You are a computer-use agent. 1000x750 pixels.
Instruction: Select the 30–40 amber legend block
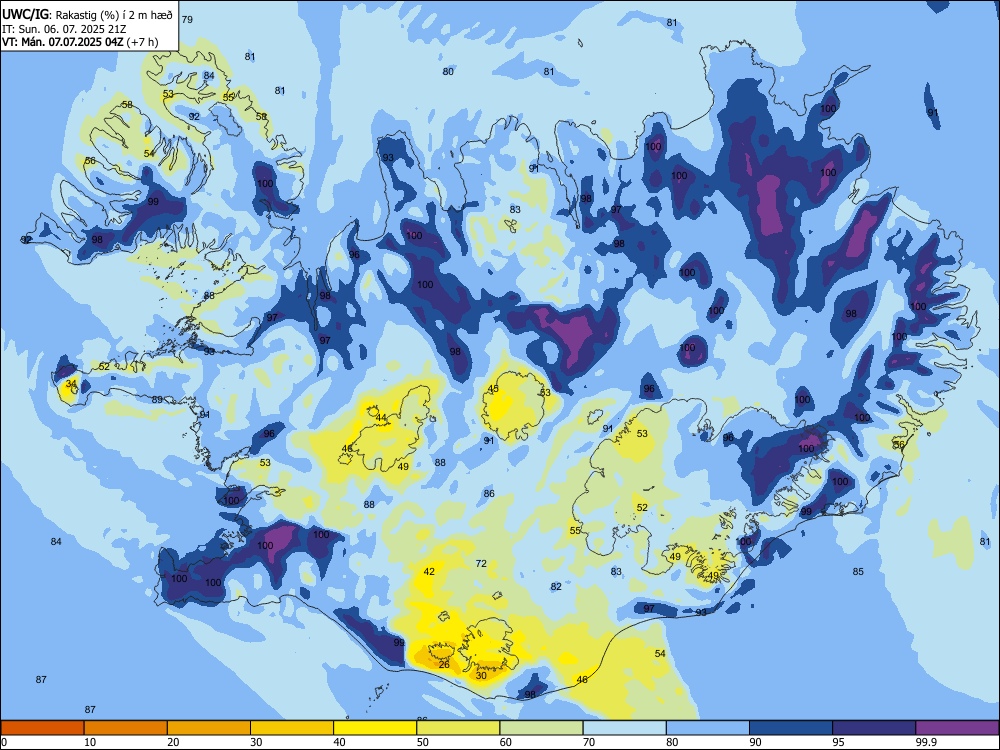[x=292, y=728]
